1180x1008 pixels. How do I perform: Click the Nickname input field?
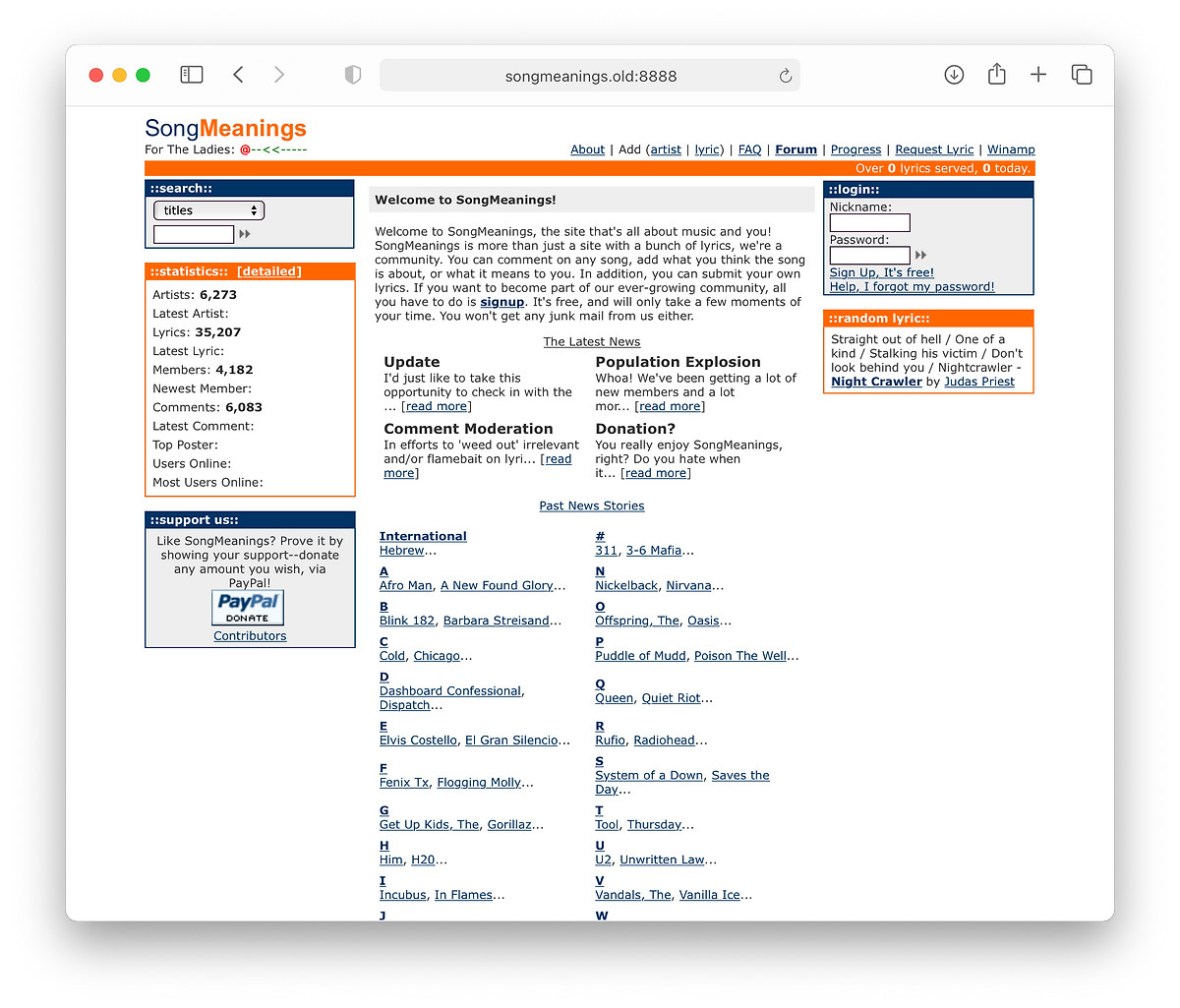(x=869, y=223)
